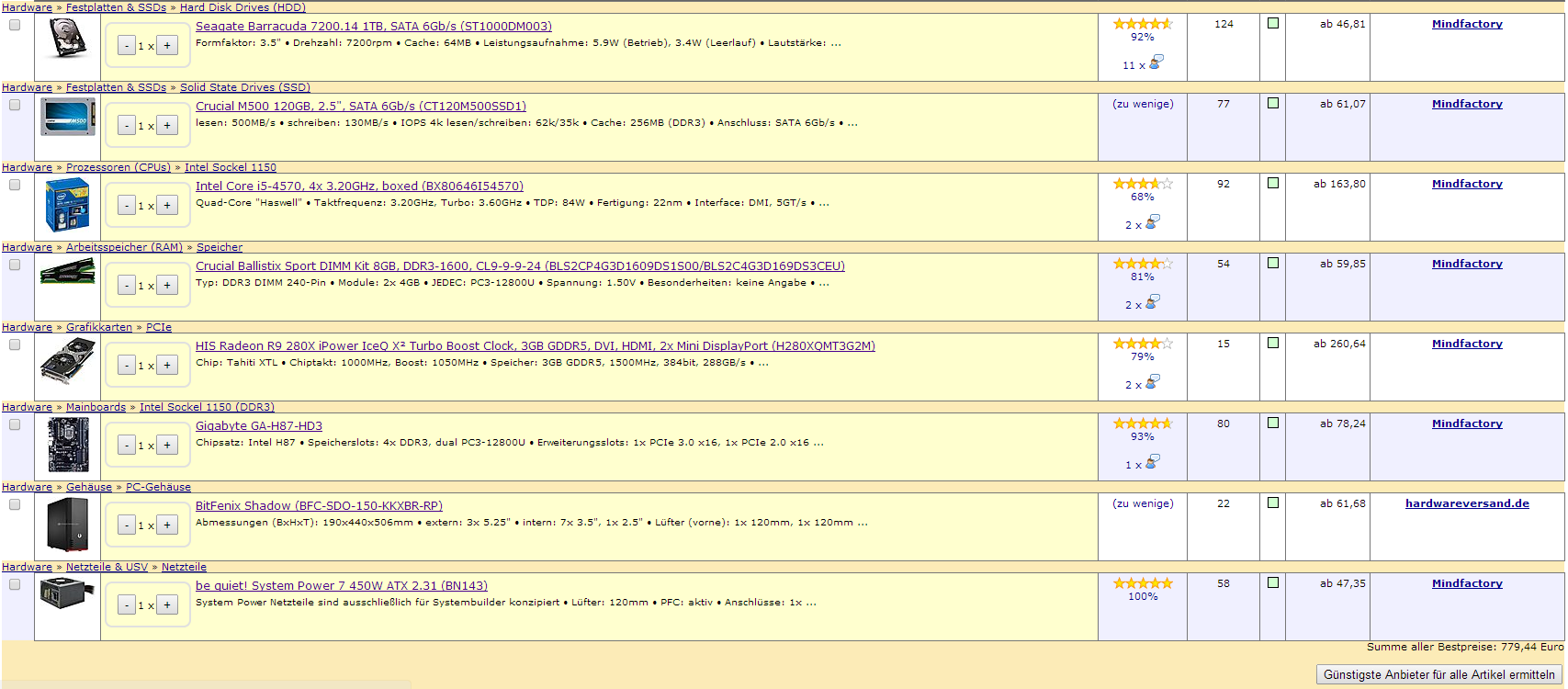This screenshot has width=1568, height=689.
Task: Open Prozessoren (CPUs) category breadcrumb
Action: pyautogui.click(x=118, y=167)
